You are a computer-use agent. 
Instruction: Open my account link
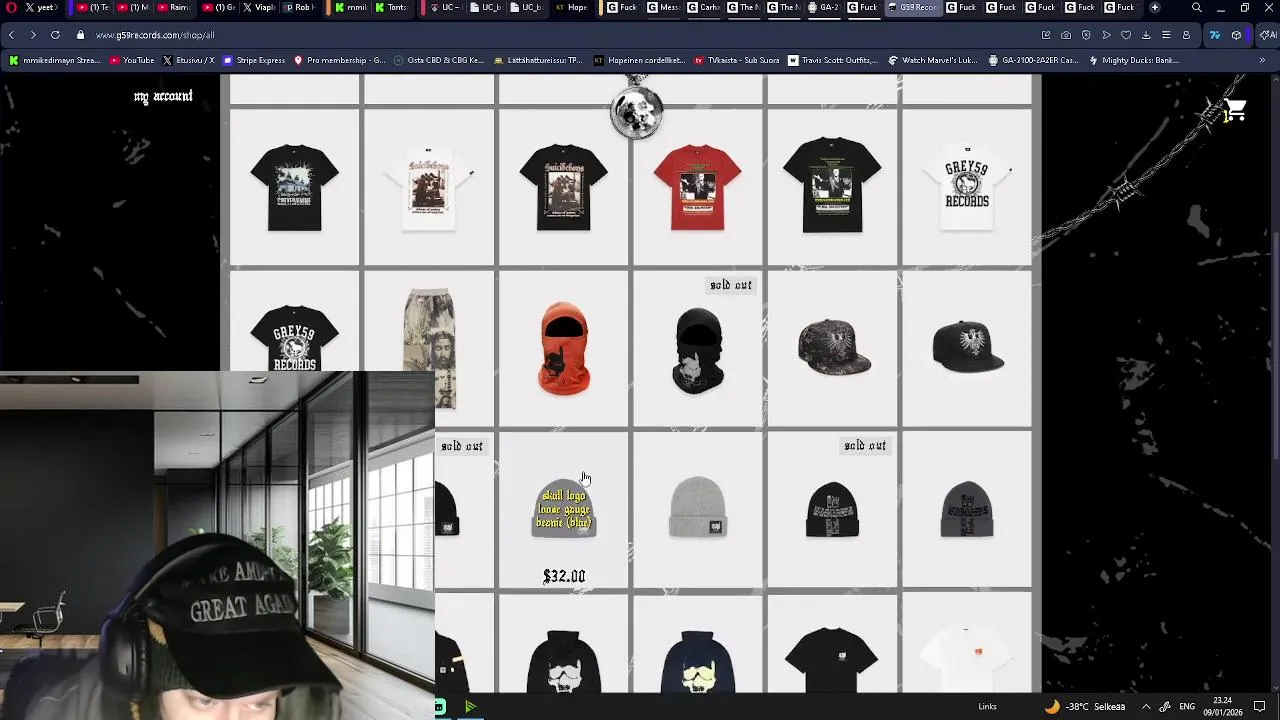pyautogui.click(x=163, y=96)
